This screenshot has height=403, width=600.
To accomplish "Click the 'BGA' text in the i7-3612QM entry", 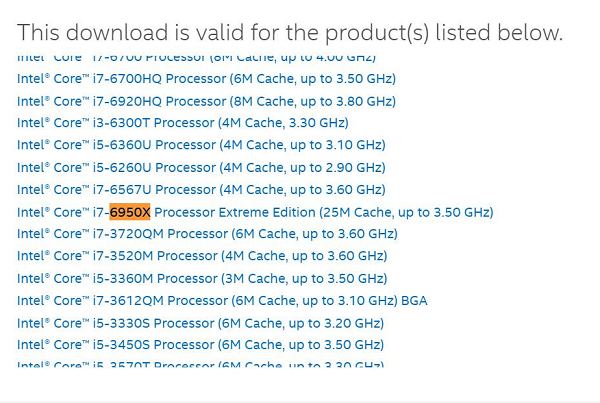I will pyautogui.click(x=414, y=301).
